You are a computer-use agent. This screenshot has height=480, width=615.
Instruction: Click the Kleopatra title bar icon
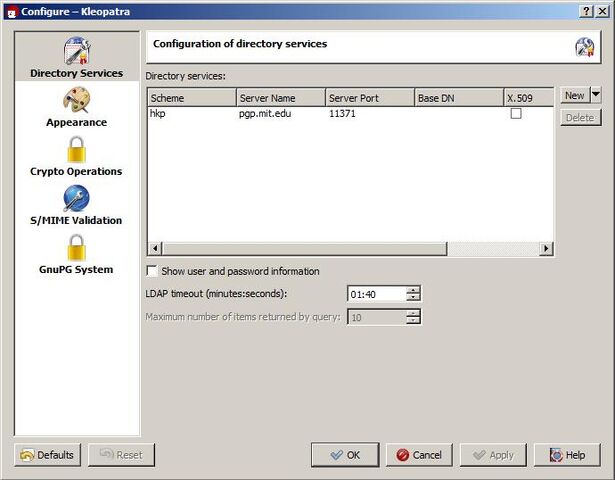coord(11,12)
